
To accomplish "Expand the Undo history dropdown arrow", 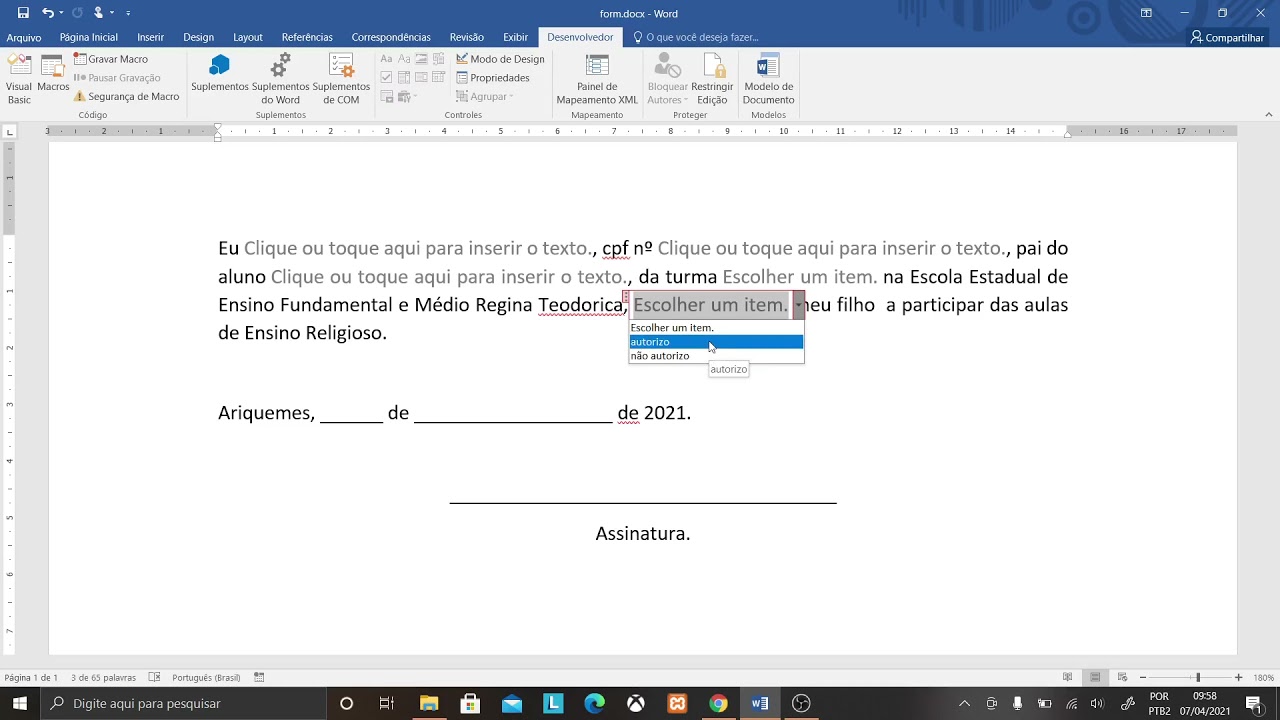I will pyautogui.click(x=61, y=13).
